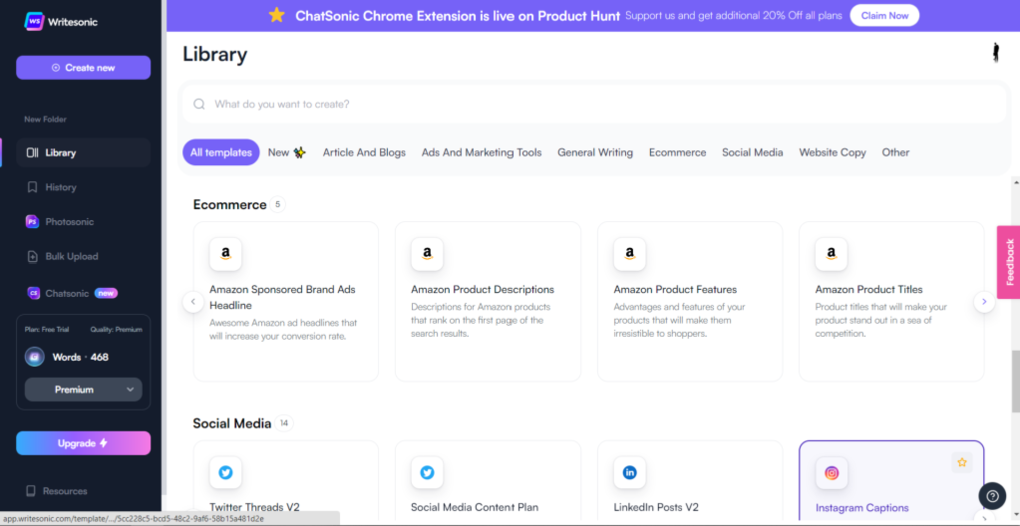Open the user profile avatar
This screenshot has width=1020, height=526.
tap(995, 53)
